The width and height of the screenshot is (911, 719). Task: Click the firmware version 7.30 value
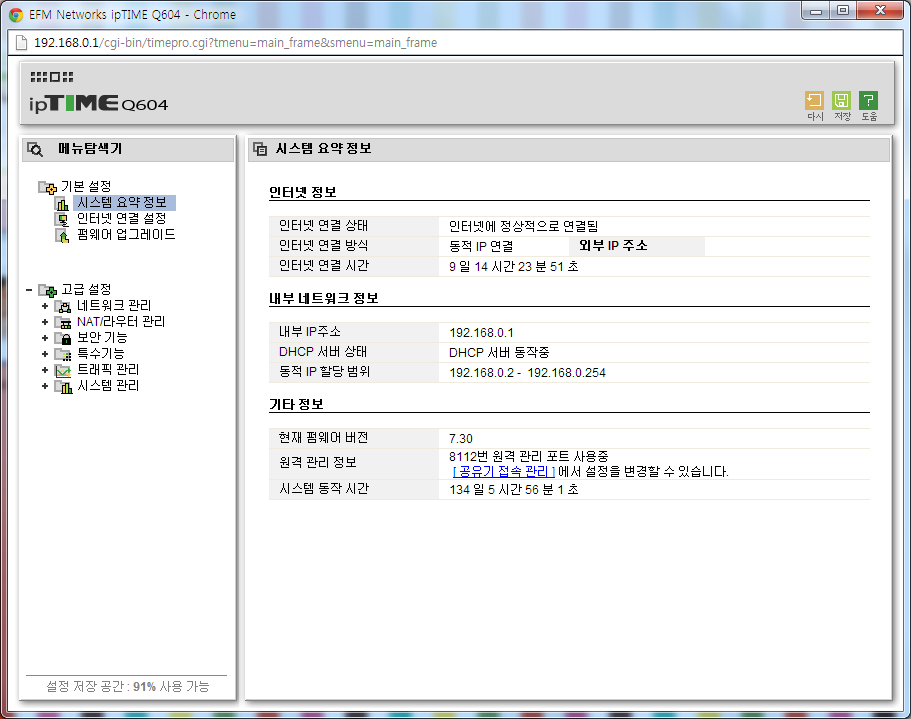click(x=461, y=438)
